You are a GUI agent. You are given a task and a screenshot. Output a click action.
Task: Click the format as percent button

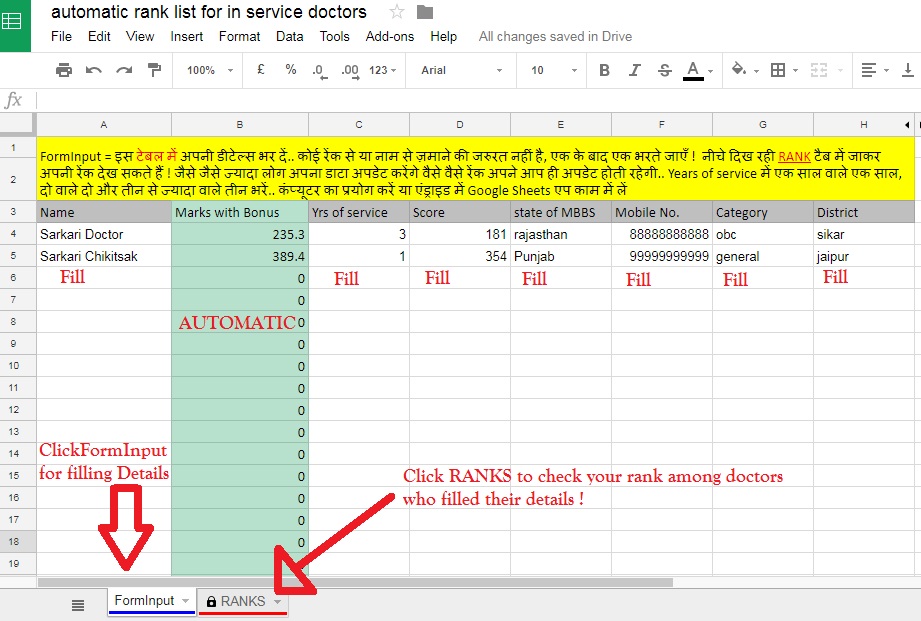[291, 70]
